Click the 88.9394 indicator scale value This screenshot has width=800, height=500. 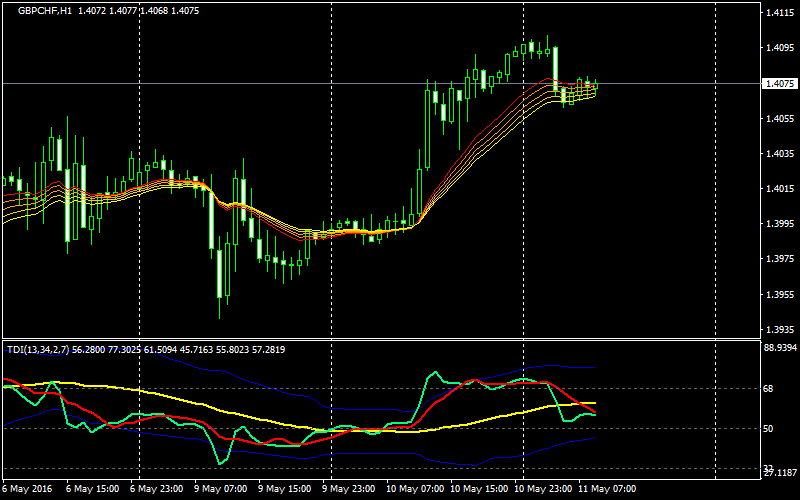click(x=780, y=347)
